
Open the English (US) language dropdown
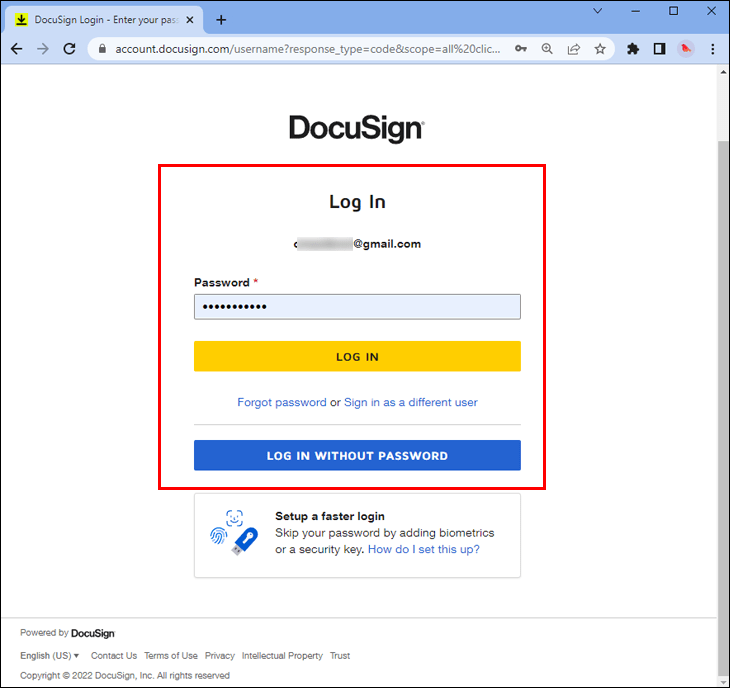pos(49,655)
